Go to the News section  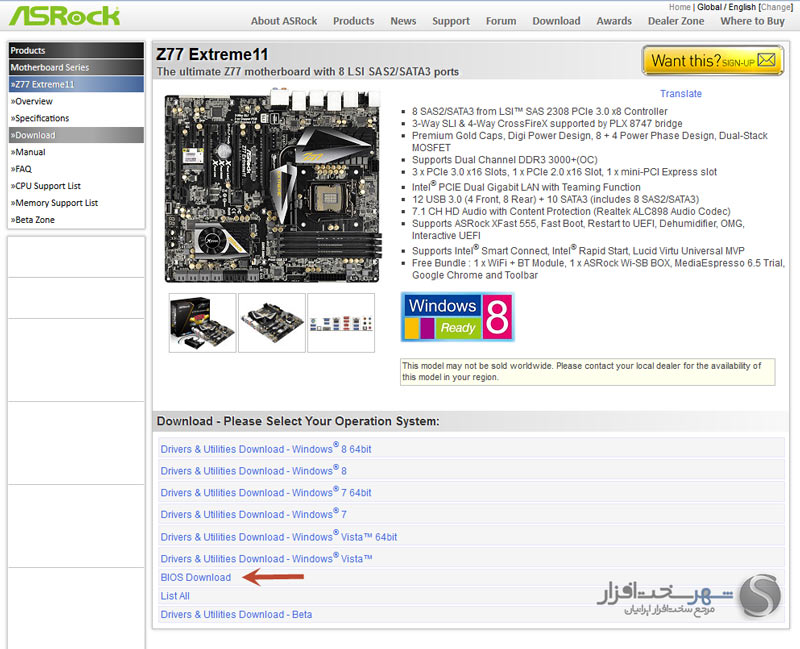[x=403, y=21]
